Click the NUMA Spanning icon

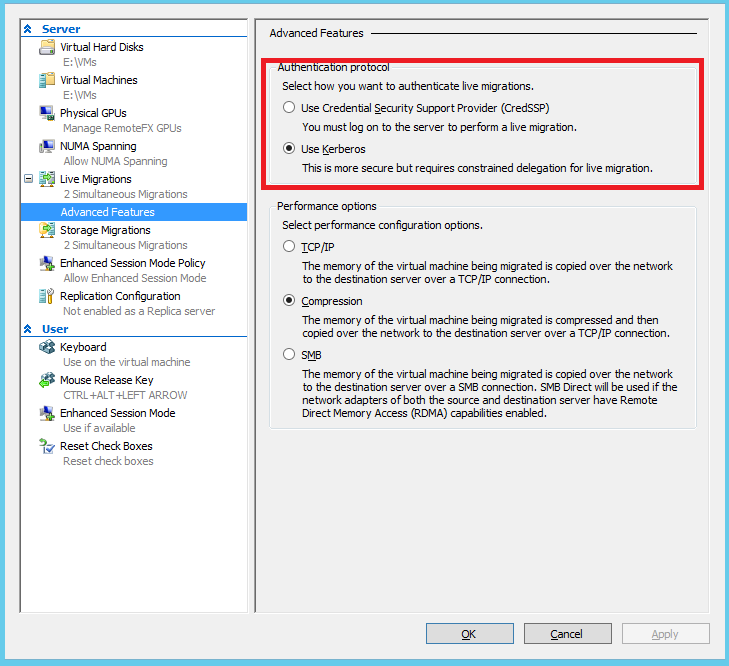[x=47, y=146]
